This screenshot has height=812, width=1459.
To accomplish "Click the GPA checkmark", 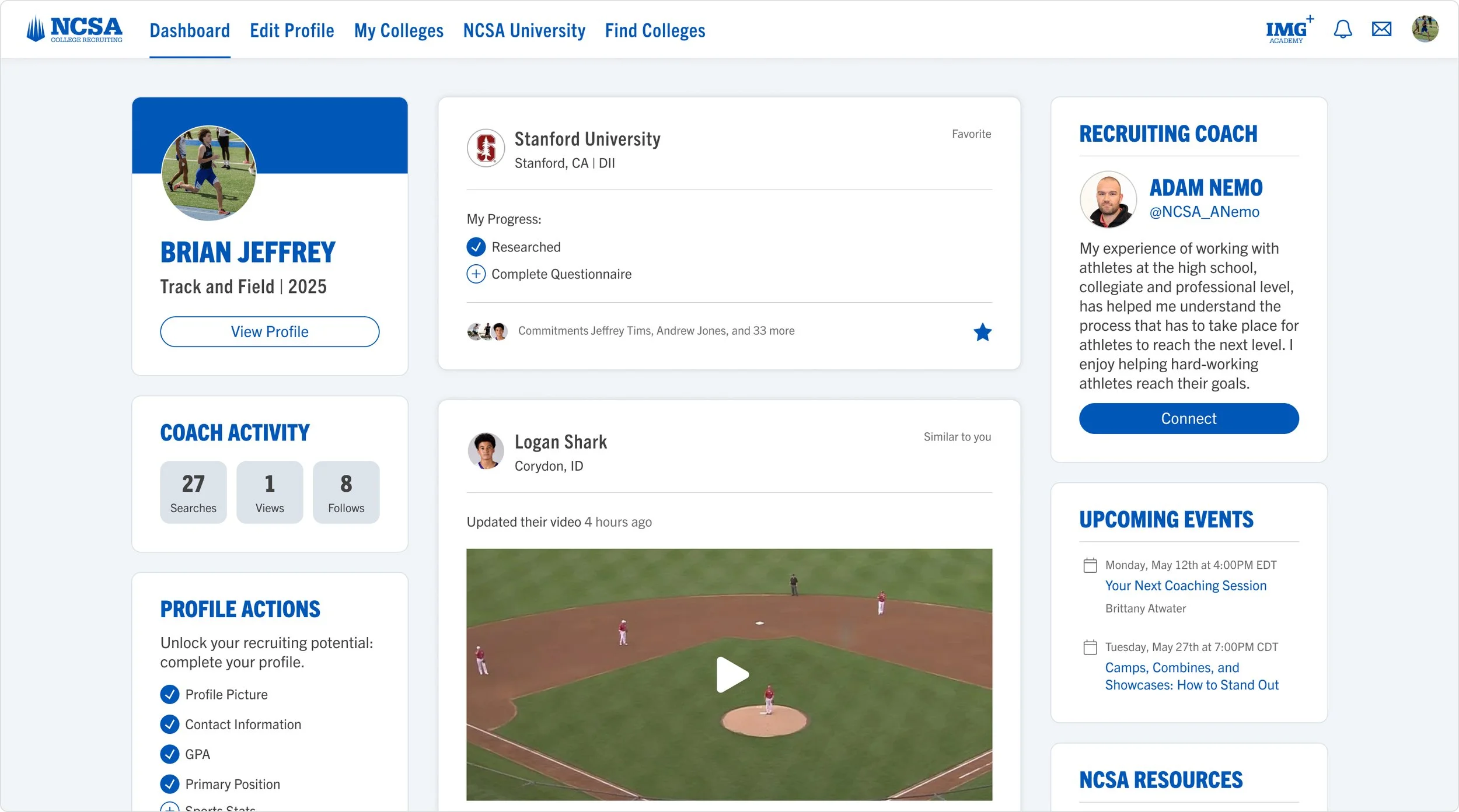I will pos(170,754).
